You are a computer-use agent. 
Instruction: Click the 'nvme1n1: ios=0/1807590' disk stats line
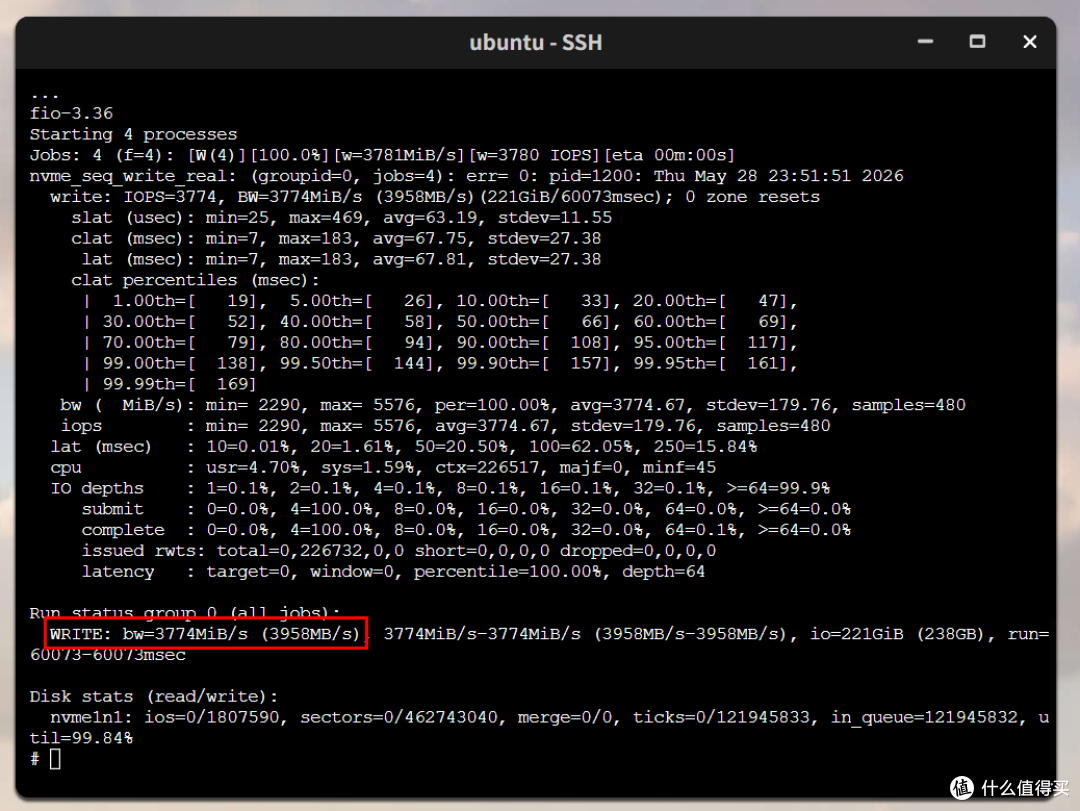pos(550,717)
